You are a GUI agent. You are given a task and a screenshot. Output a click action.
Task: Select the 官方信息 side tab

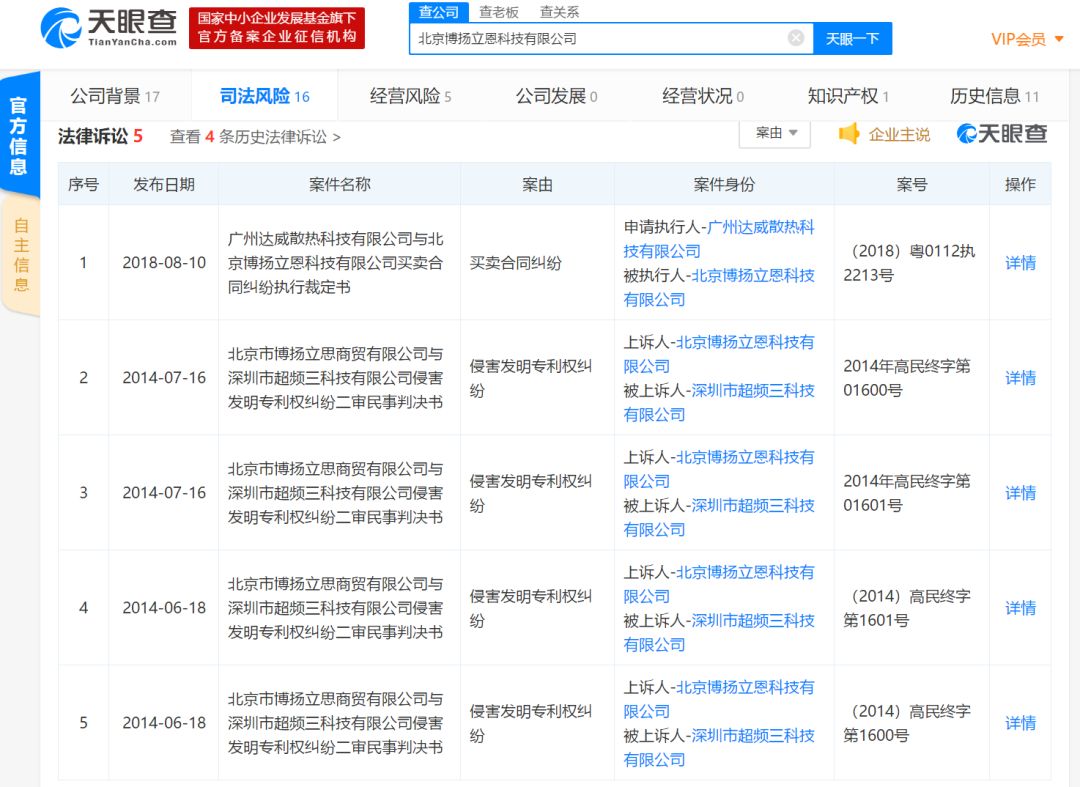19,135
